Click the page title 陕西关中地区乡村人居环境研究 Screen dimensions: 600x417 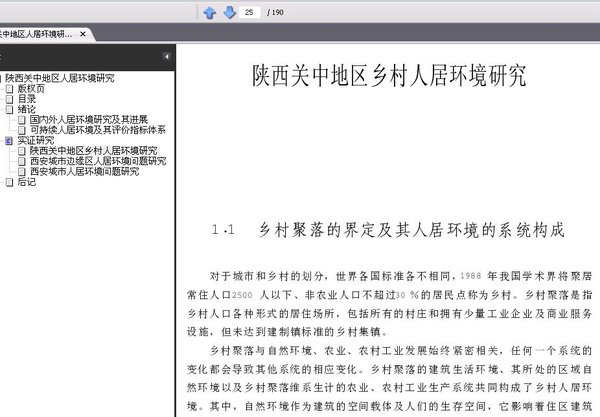389,75
